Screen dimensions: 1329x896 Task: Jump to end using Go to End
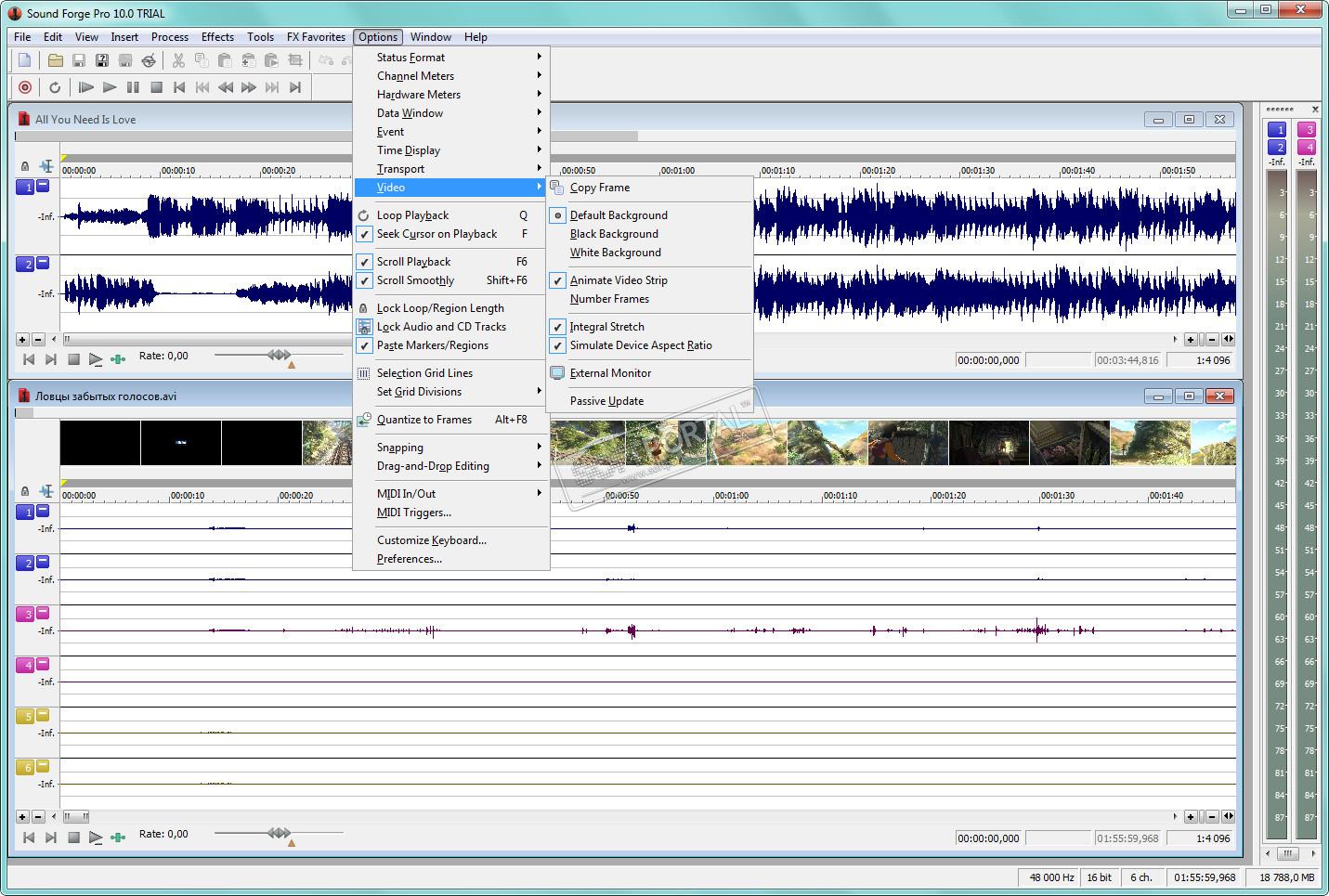point(295,87)
